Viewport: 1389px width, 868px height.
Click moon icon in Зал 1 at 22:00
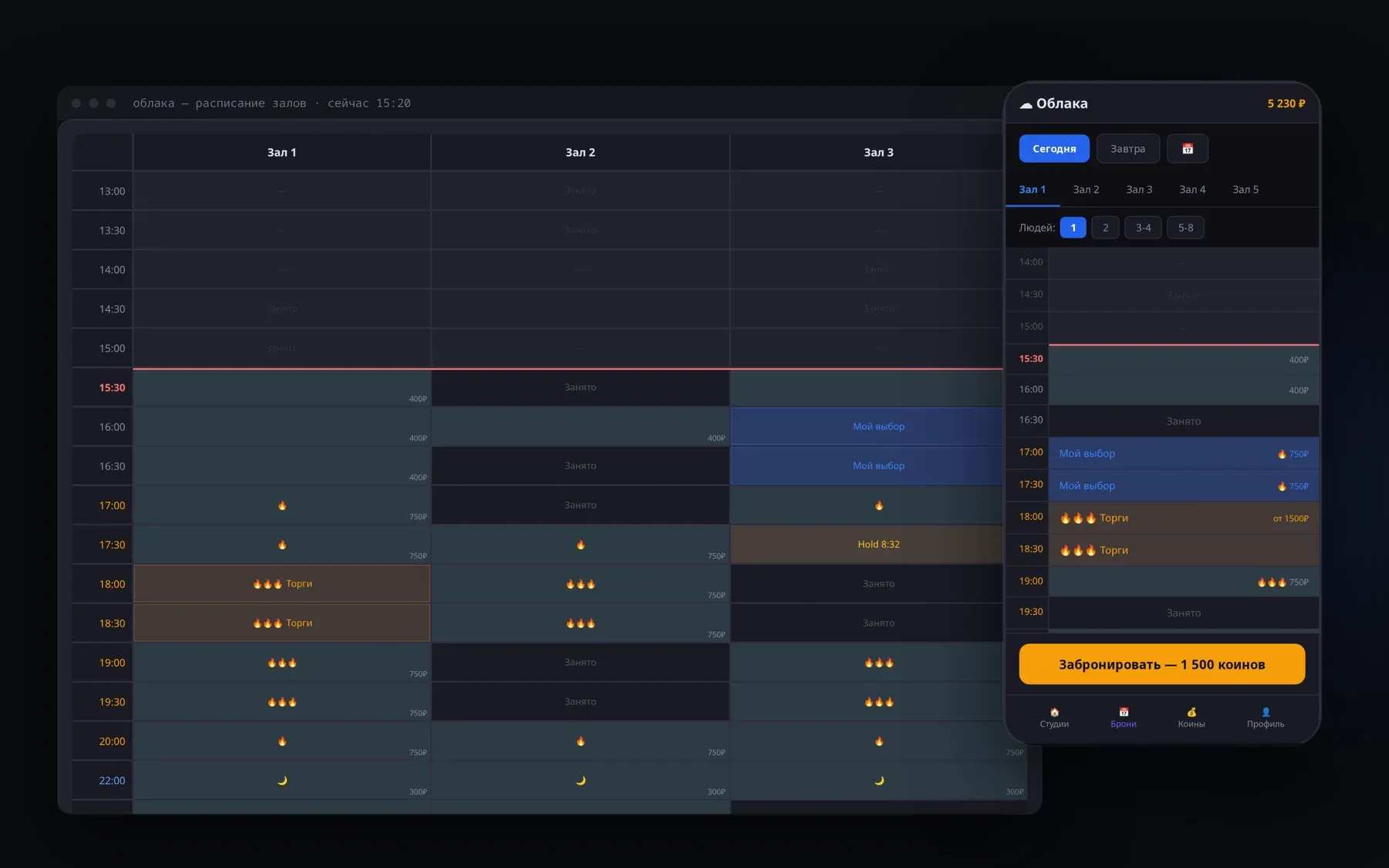pos(282,781)
